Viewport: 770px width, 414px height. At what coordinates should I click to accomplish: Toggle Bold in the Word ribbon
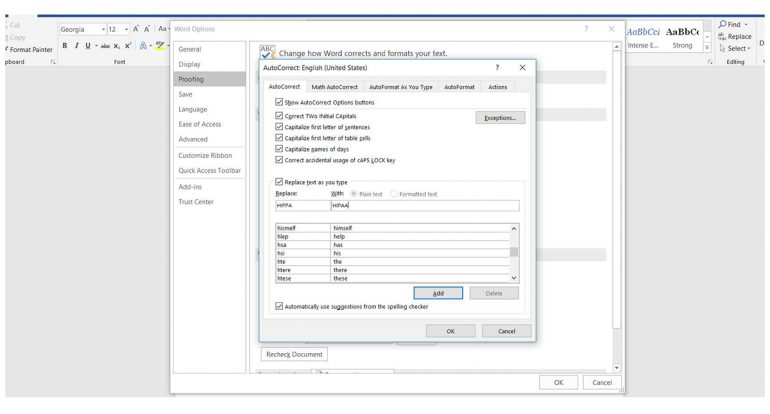coord(65,46)
